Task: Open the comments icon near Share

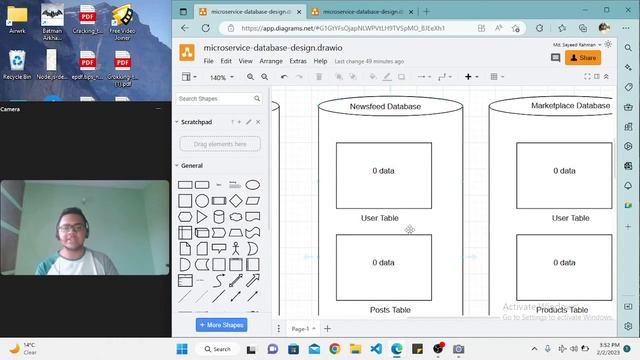Action: click(555, 58)
